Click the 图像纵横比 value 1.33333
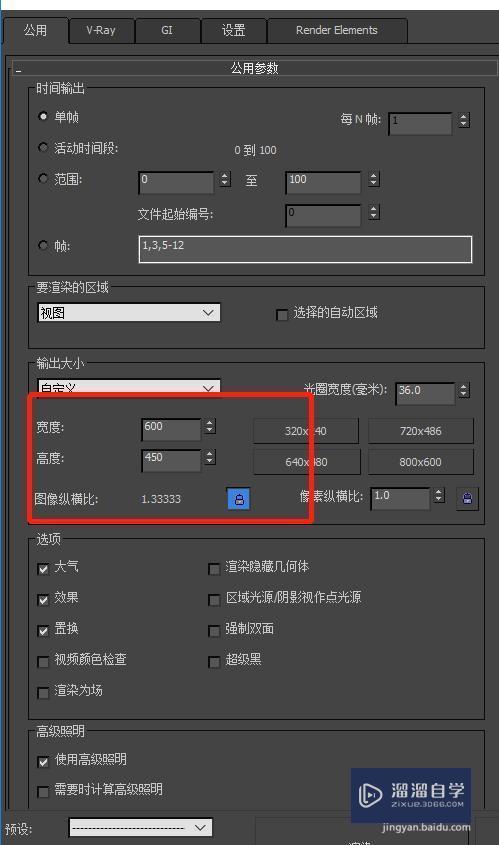499x845 pixels. point(161,499)
